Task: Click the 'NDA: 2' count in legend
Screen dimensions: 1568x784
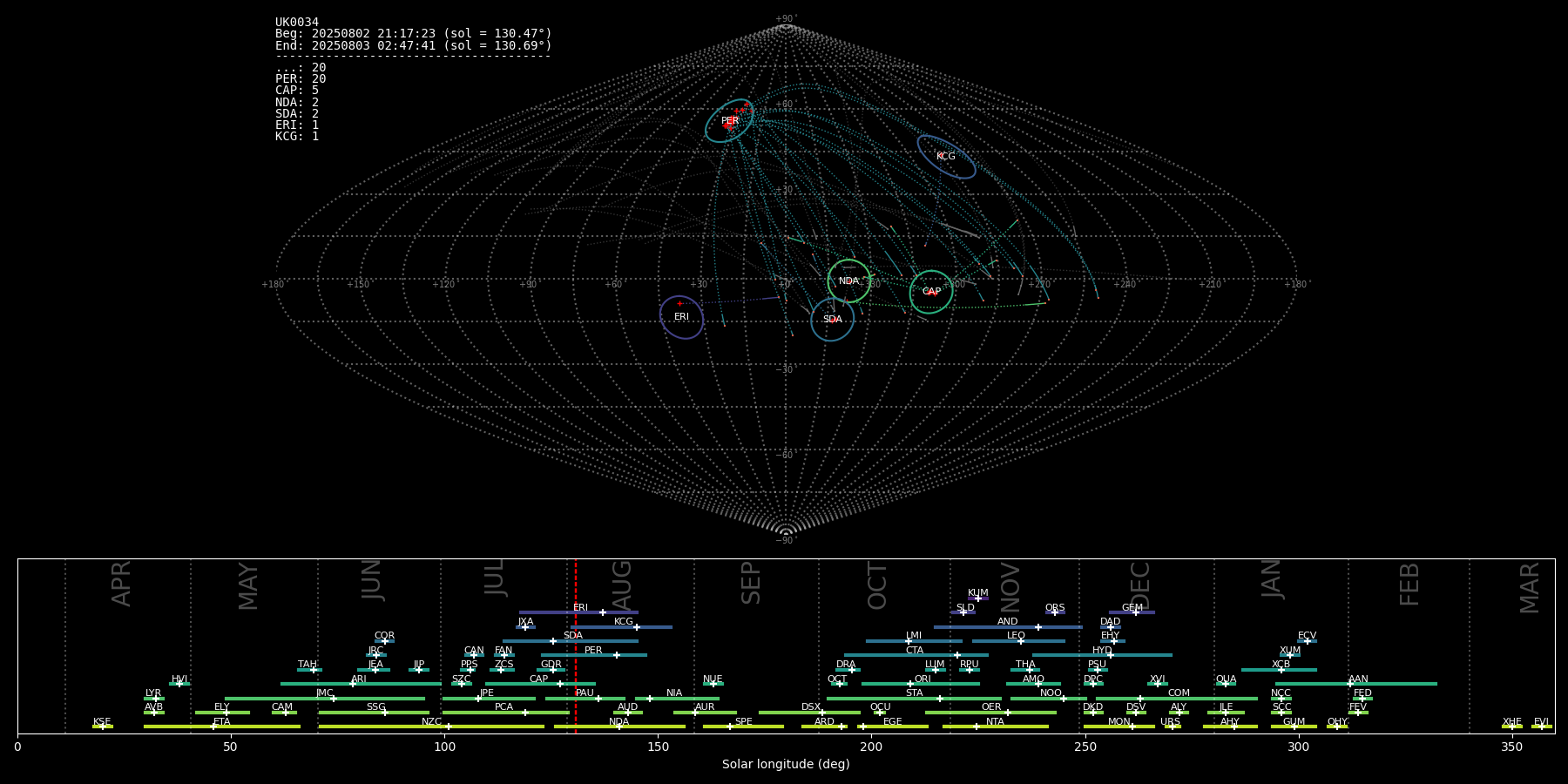Action: click(297, 103)
